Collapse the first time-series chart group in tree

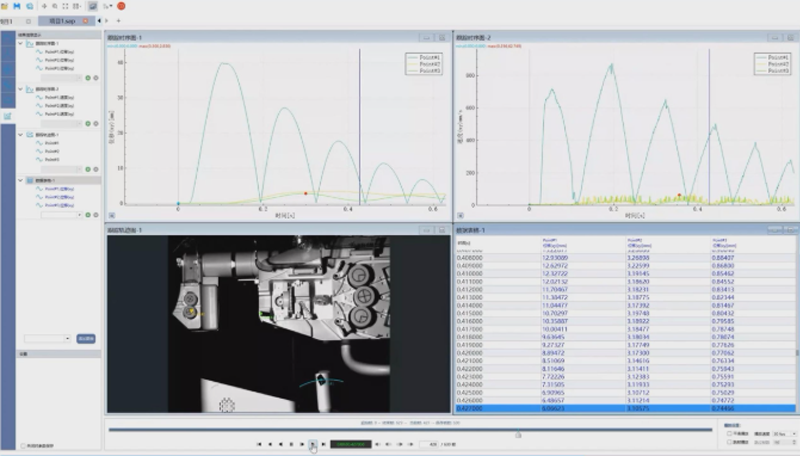coord(20,44)
